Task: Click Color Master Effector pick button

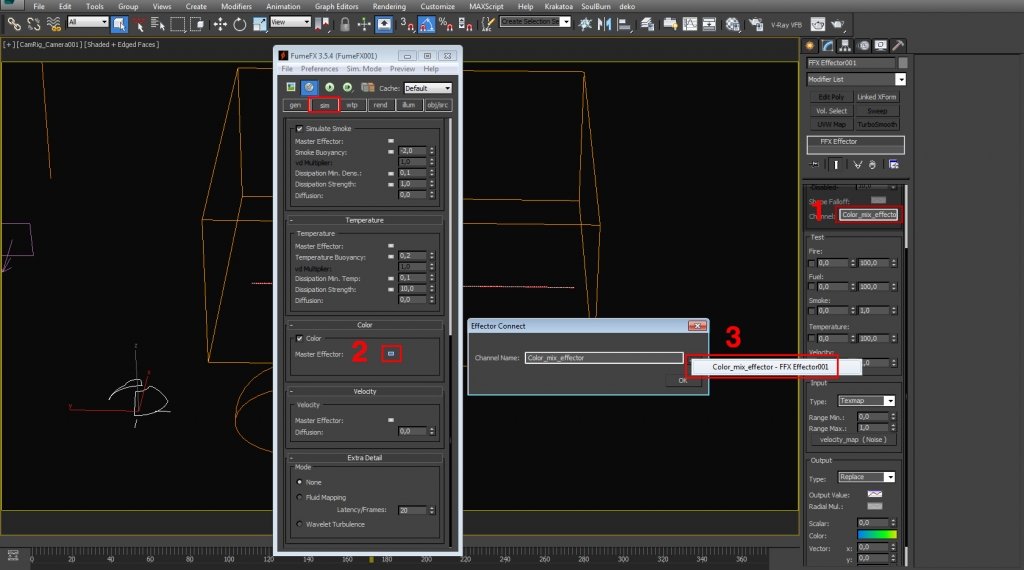Action: click(x=391, y=354)
